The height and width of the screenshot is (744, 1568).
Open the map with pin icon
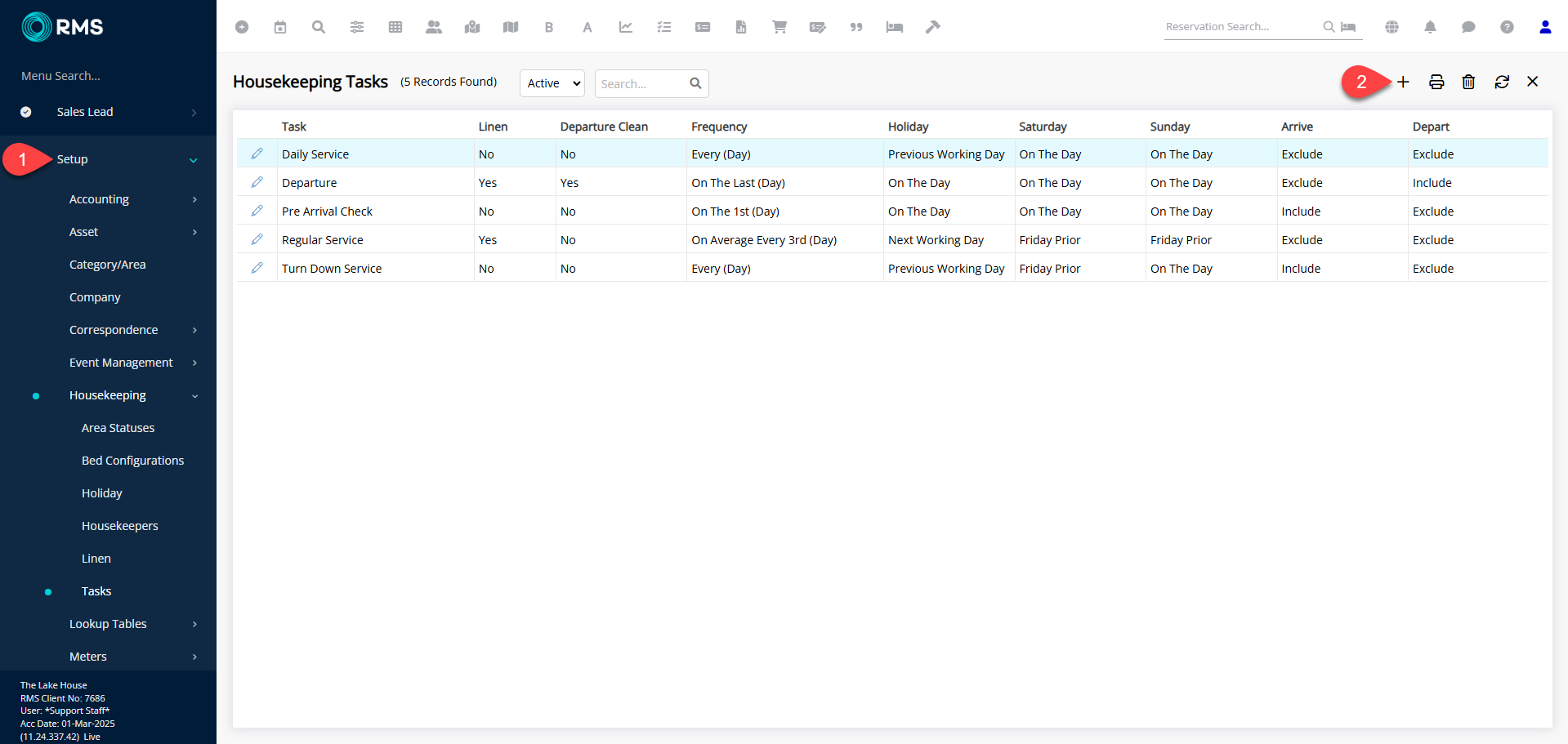472,27
